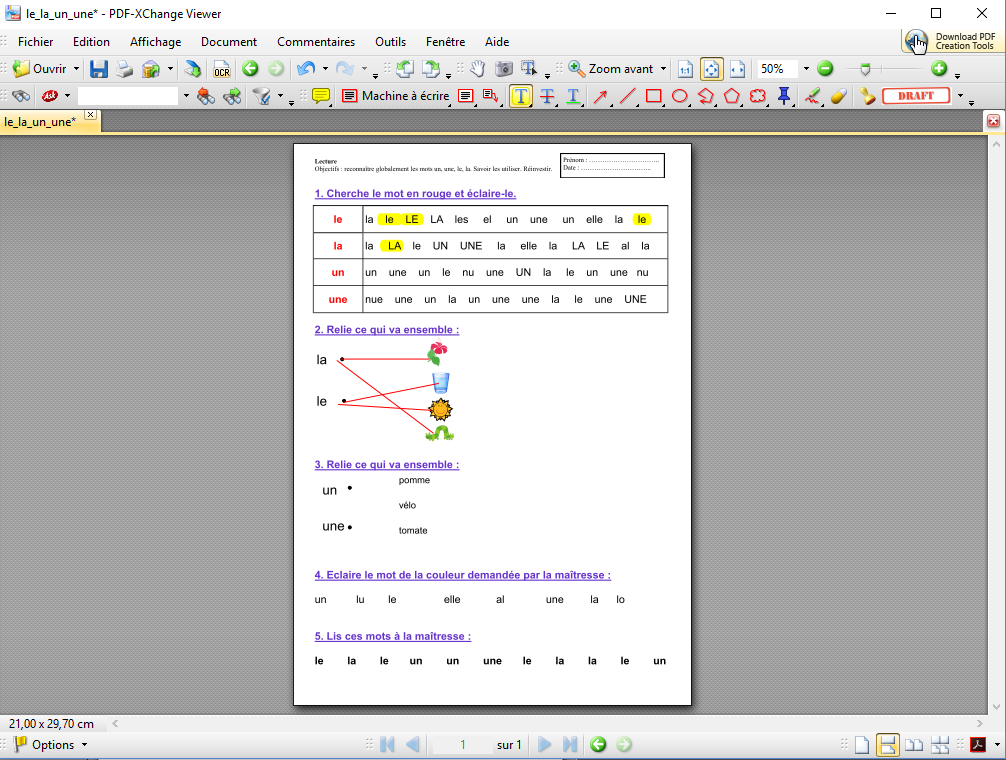This screenshot has height=760, width=1006.
Task: Run OCR on the document
Action: (x=221, y=69)
